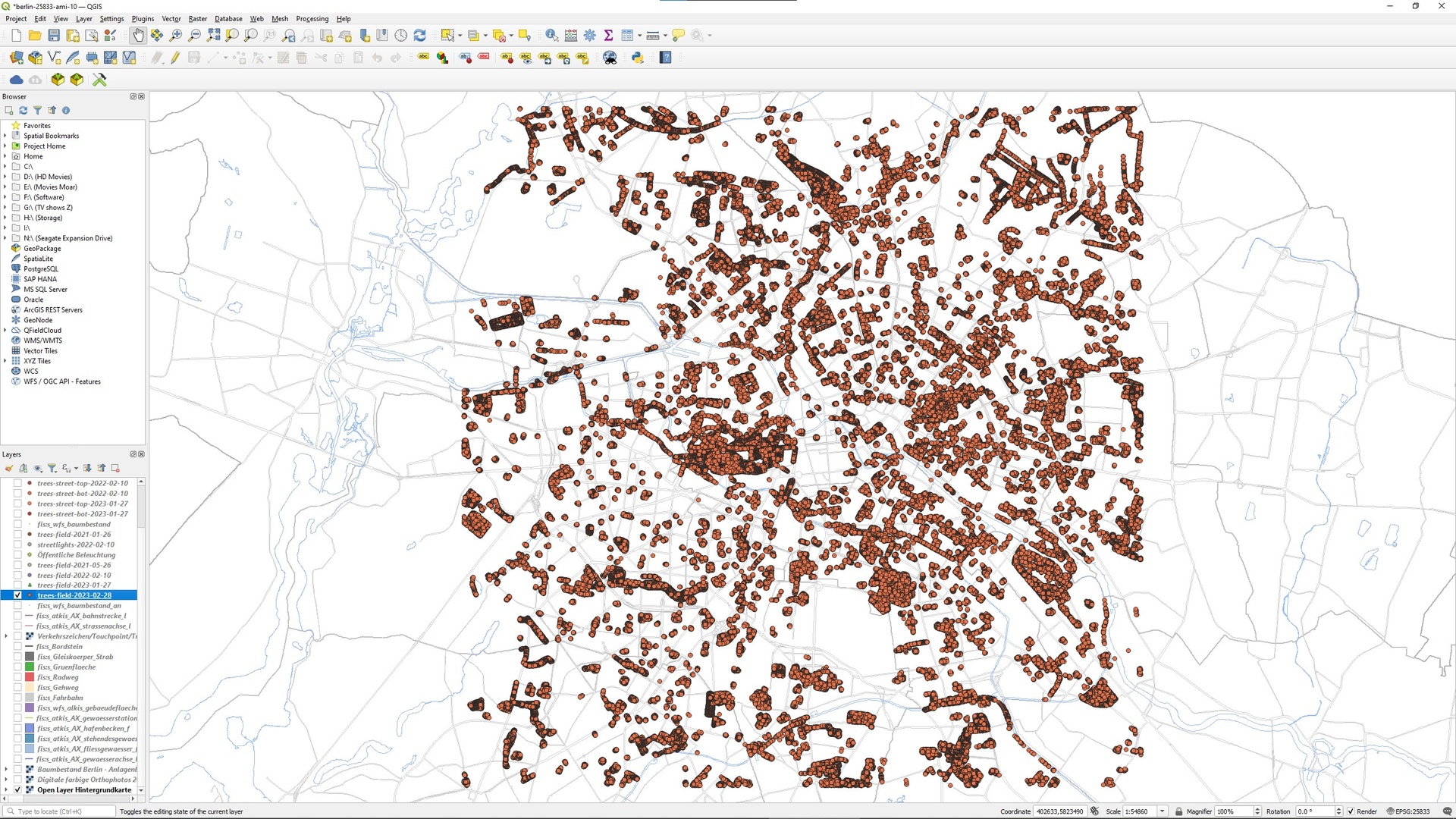Toggle the Render checkbox in the status bar
1456x819 pixels.
pos(1351,811)
